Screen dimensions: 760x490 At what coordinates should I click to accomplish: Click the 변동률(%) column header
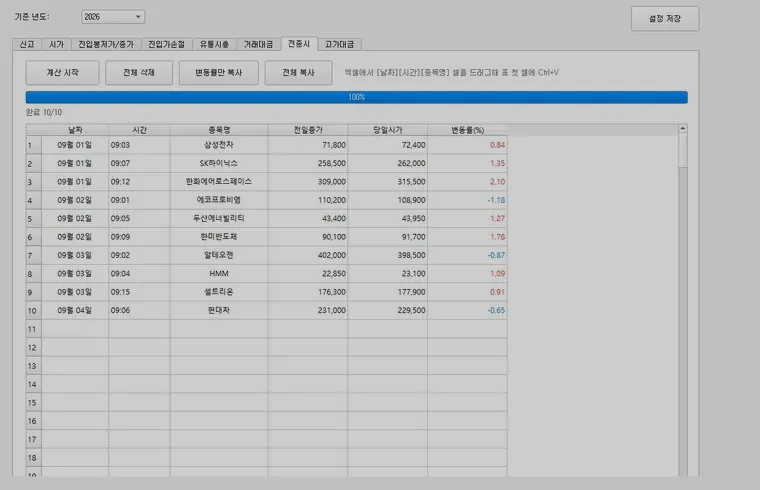(467, 130)
